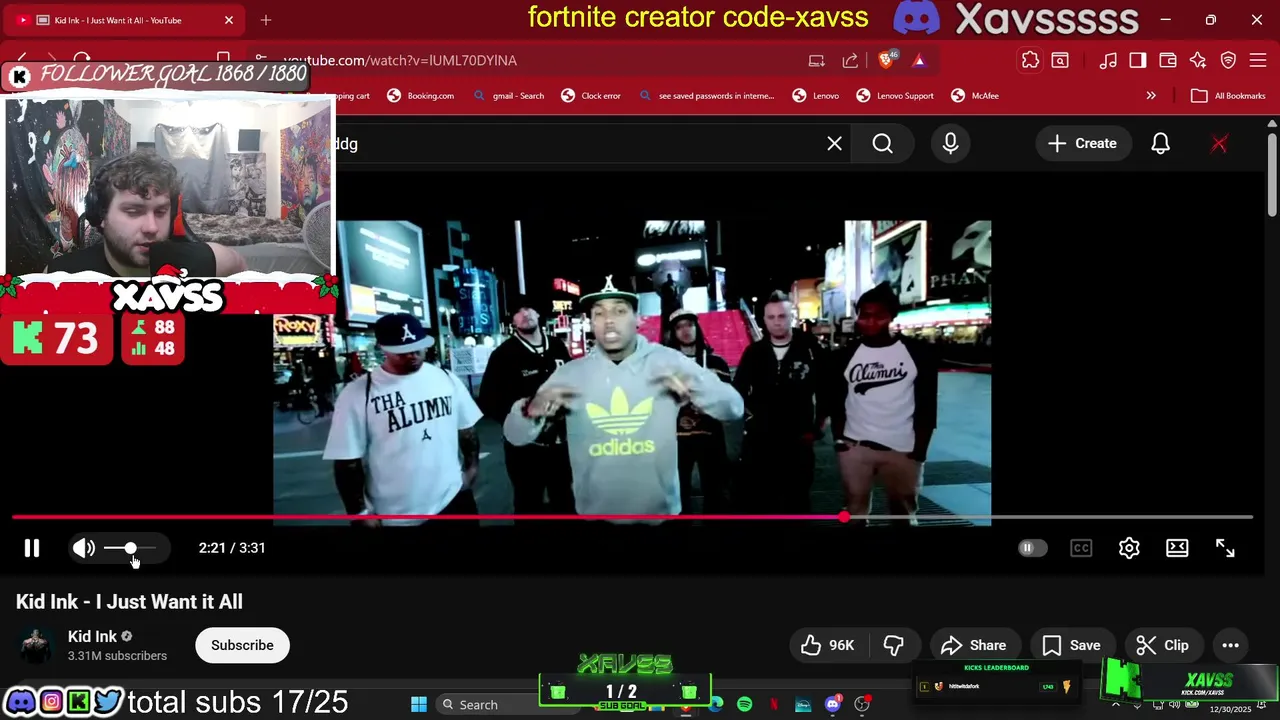The width and height of the screenshot is (1280, 720).
Task: Open the video settings gear
Action: 1129,548
